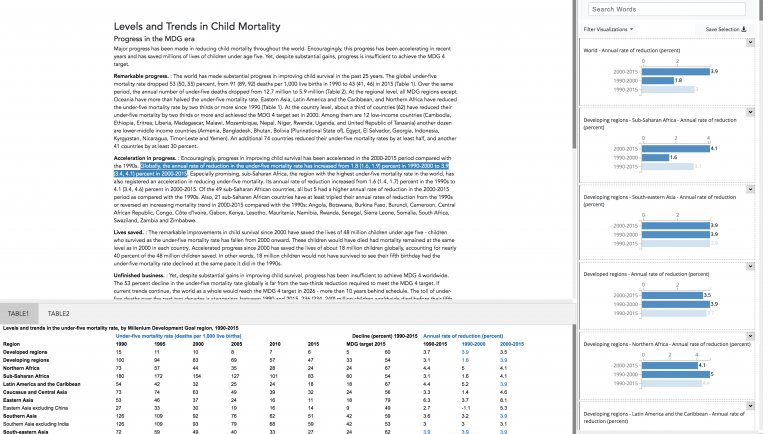This screenshot has width=768, height=434.
Task: Click the Developed regions 2000-2015 bar
Action: point(672,294)
